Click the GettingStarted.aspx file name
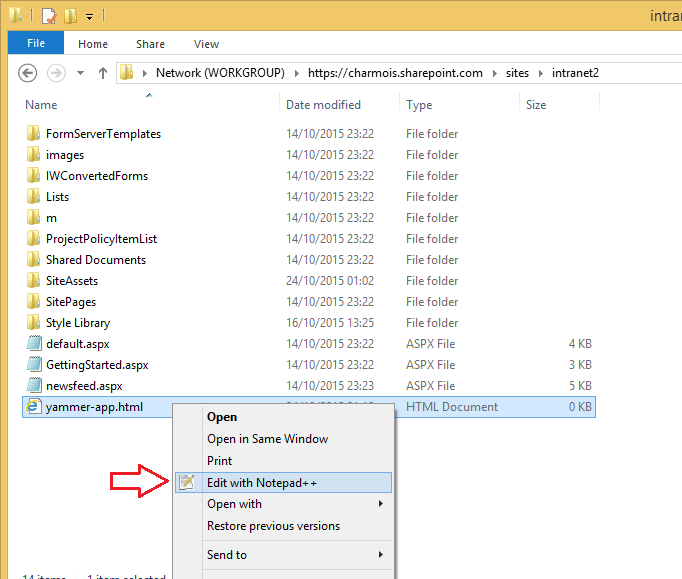The image size is (682, 579). [x=97, y=365]
